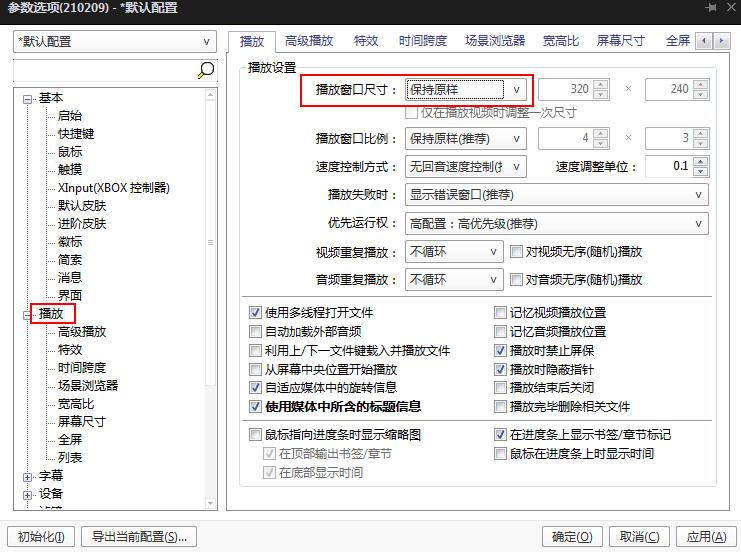Decrease the 速度调整单位 value spinner down
Image resolution: width=741 pixels, height=556 pixels.
pos(700,171)
